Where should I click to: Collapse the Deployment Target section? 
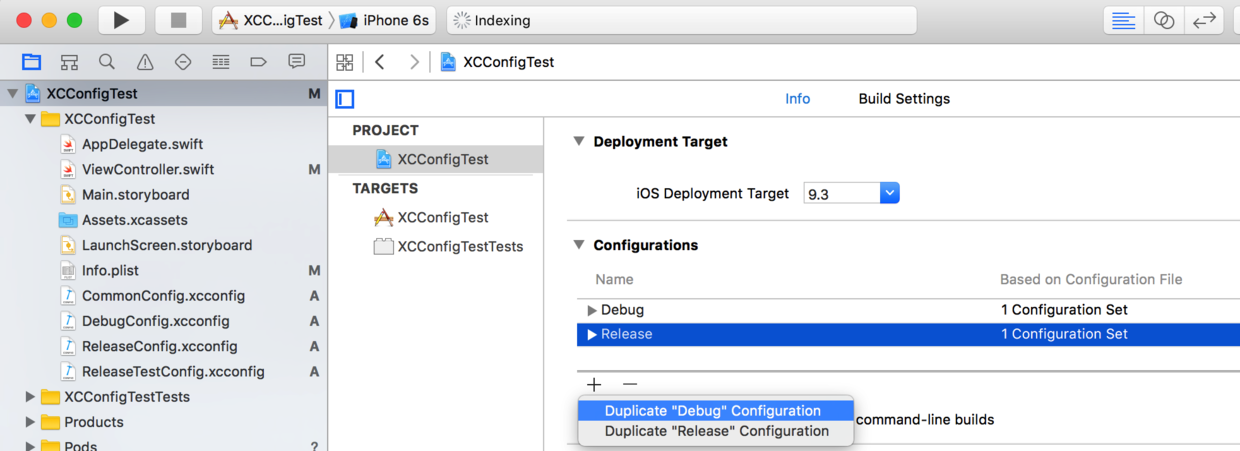coord(579,142)
